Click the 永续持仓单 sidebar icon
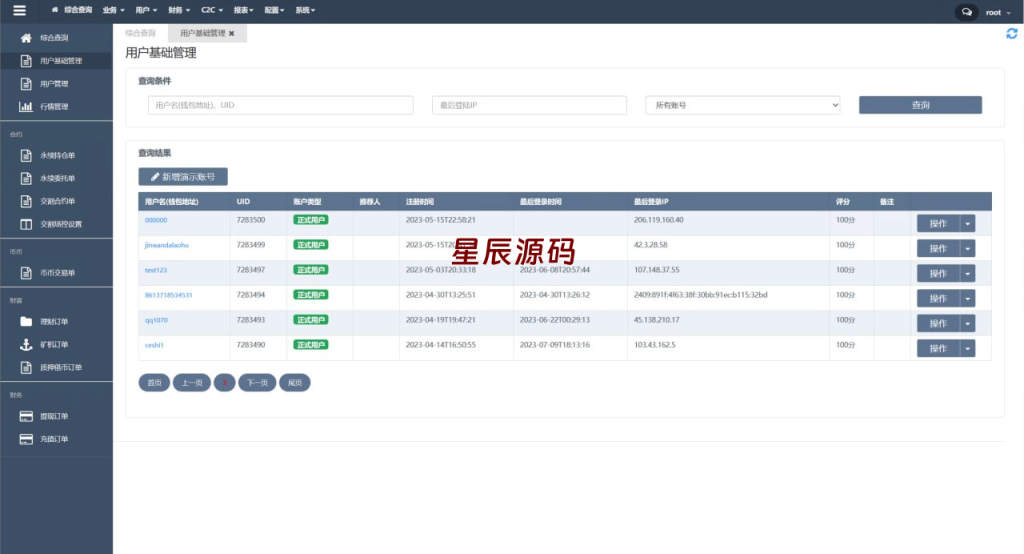This screenshot has height=554, width=1024. [x=26, y=155]
